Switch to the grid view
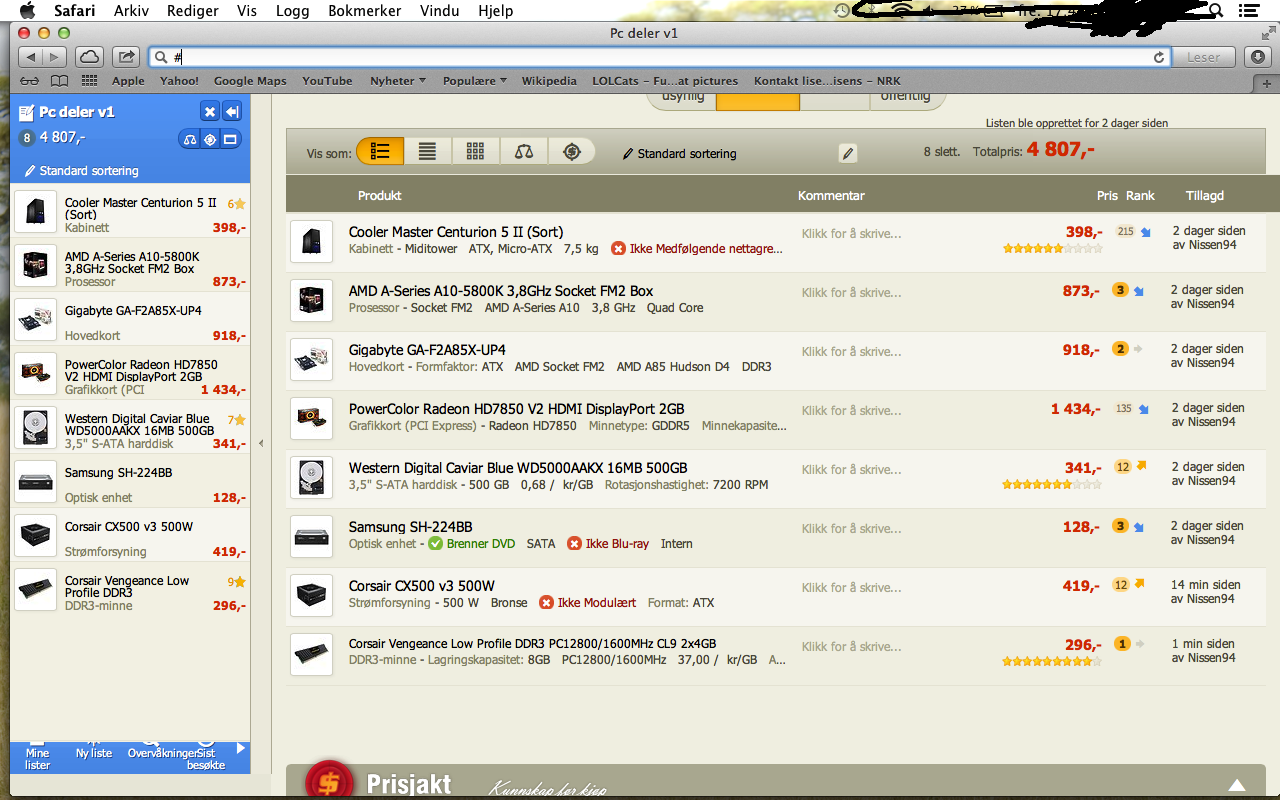Viewport: 1280px width, 800px height. tap(476, 151)
